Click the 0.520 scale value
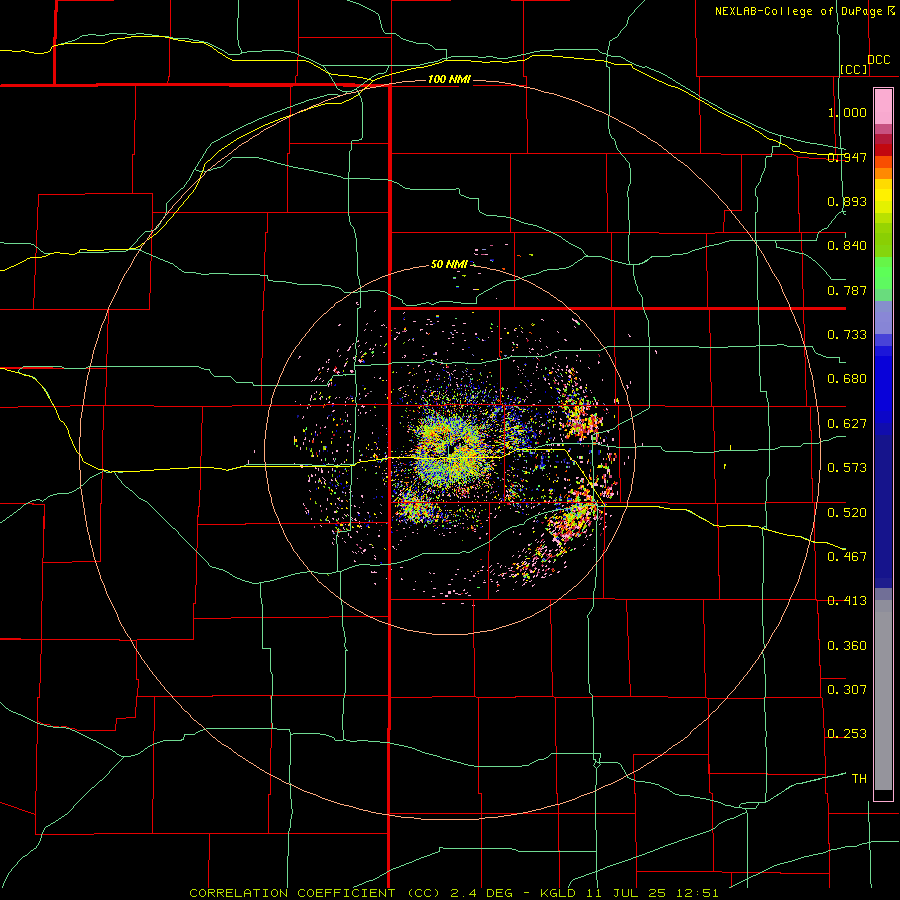Viewport: 900px width, 900px height. tap(847, 512)
